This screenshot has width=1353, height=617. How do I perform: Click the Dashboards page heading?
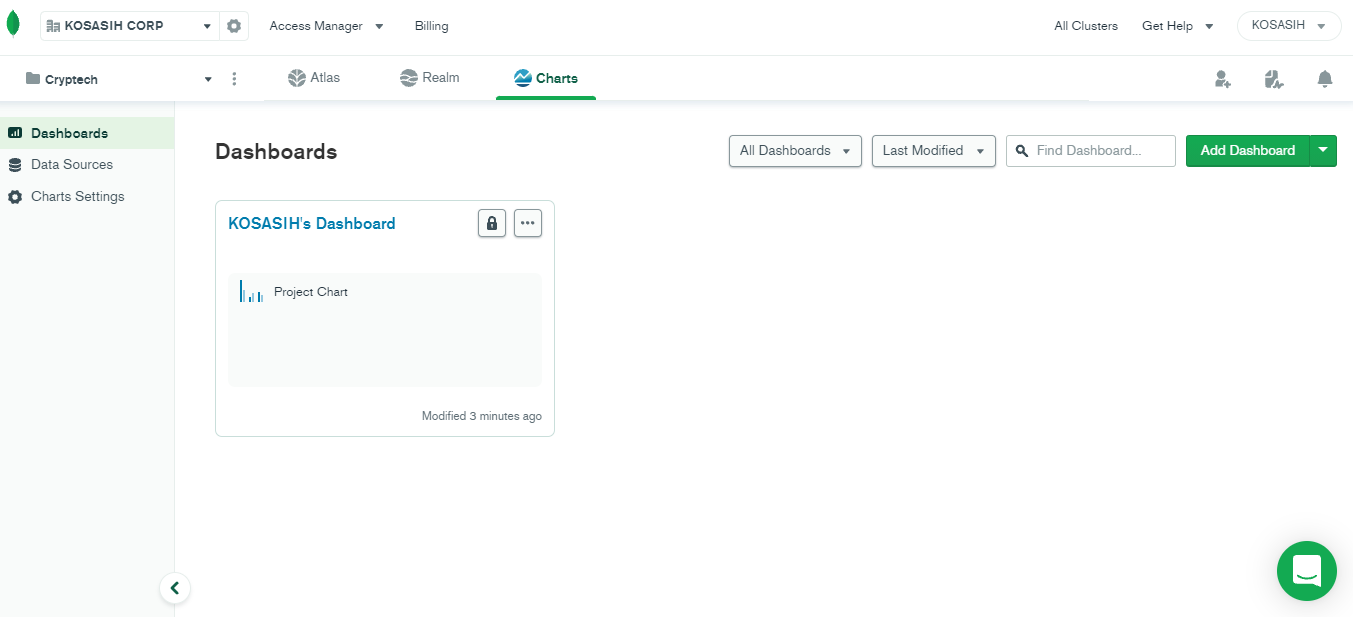pyautogui.click(x=276, y=152)
